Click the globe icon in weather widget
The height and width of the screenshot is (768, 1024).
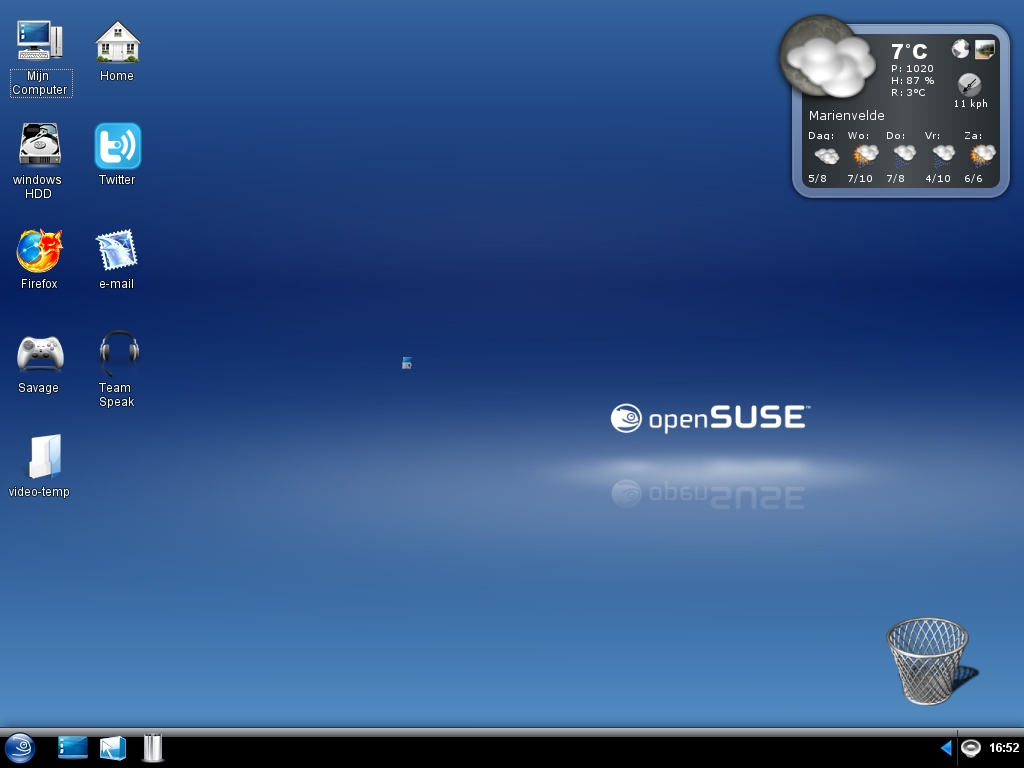[960, 48]
